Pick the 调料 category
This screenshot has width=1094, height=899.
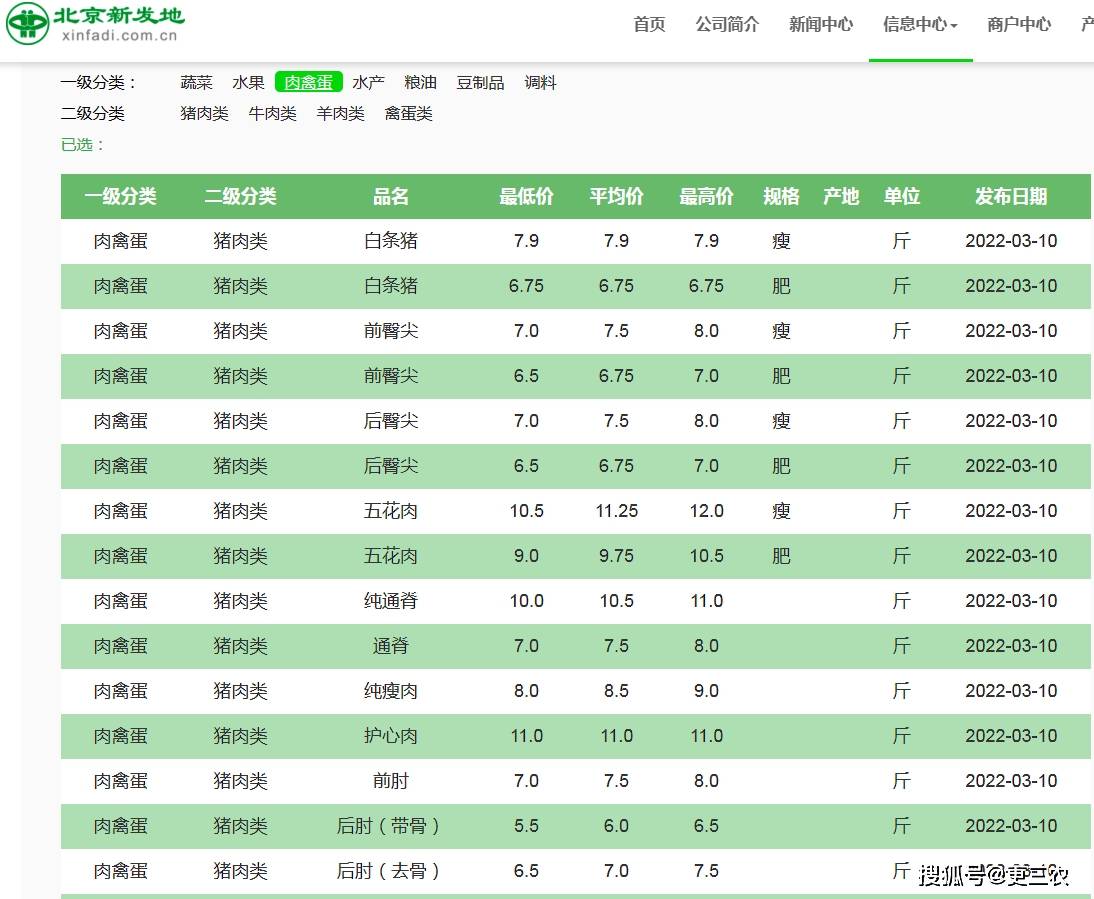point(540,83)
